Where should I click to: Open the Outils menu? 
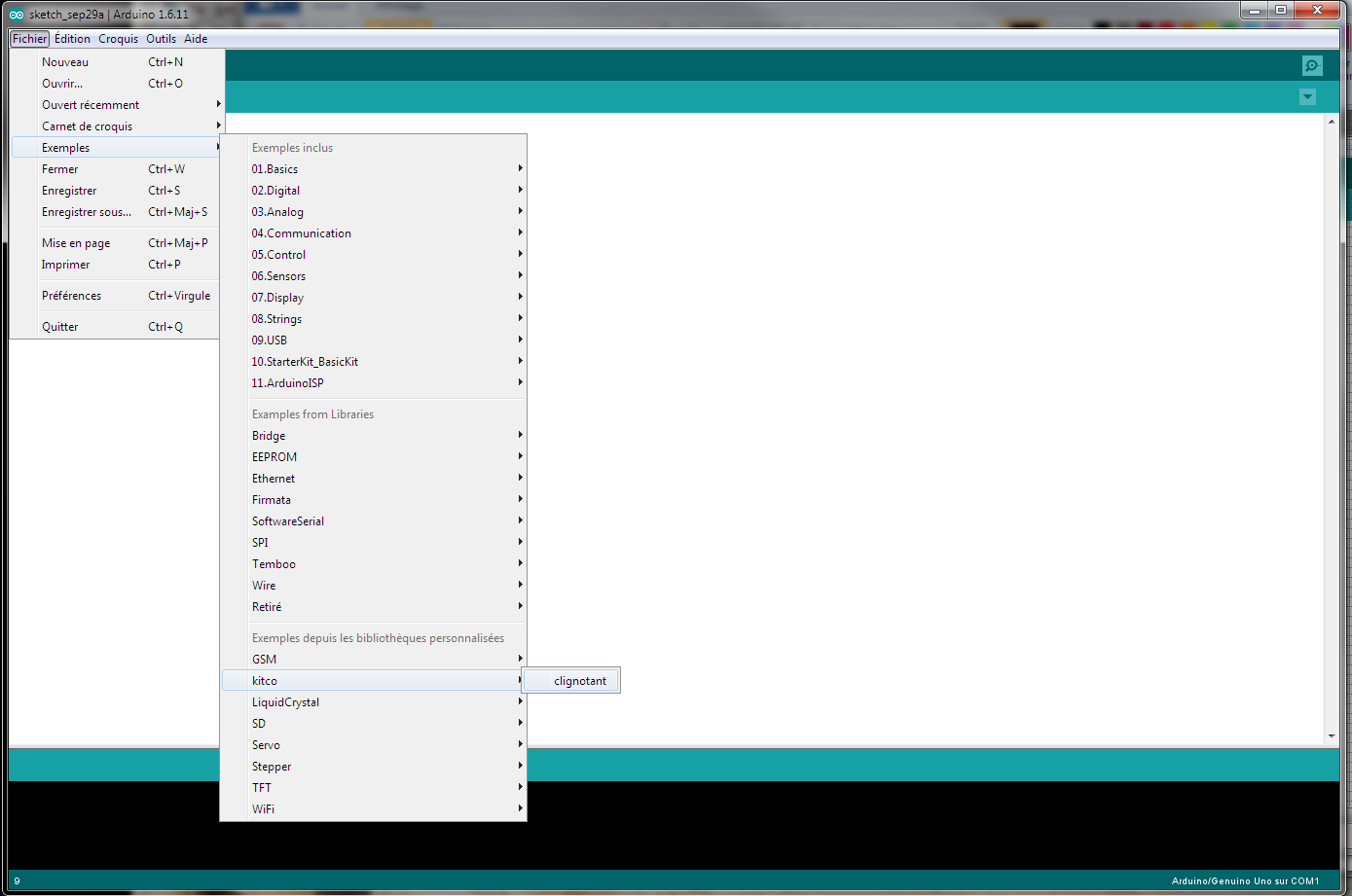point(161,39)
